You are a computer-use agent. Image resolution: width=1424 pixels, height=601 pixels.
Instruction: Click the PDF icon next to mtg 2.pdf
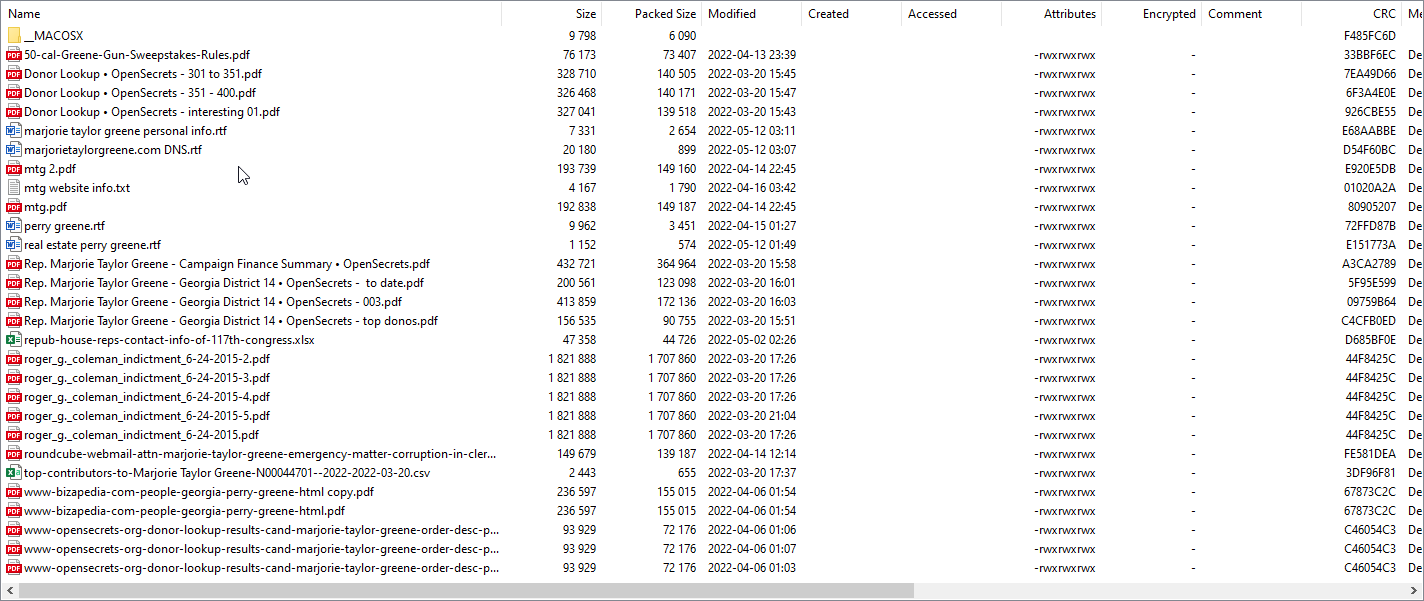14,168
